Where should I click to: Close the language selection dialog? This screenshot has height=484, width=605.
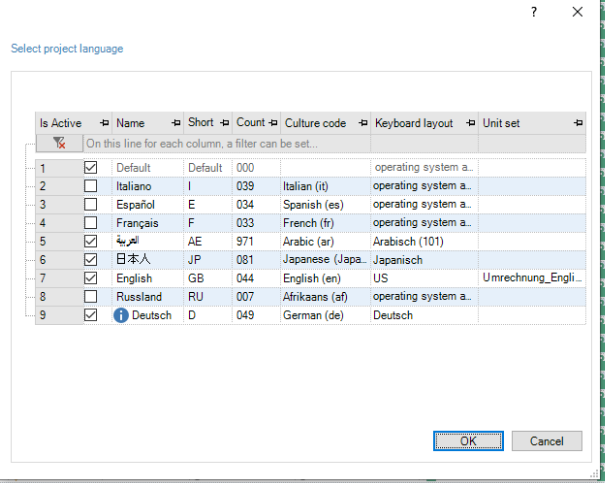(577, 12)
